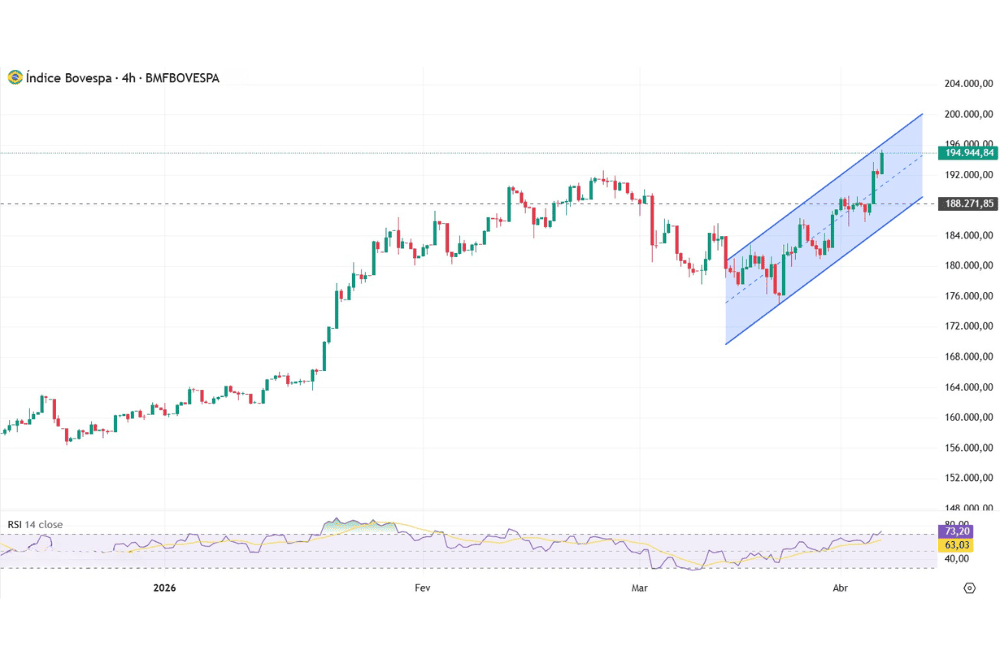This screenshot has height=666, width=1000.
Task: Click the Fev label on time axis
Action: pyautogui.click(x=422, y=588)
